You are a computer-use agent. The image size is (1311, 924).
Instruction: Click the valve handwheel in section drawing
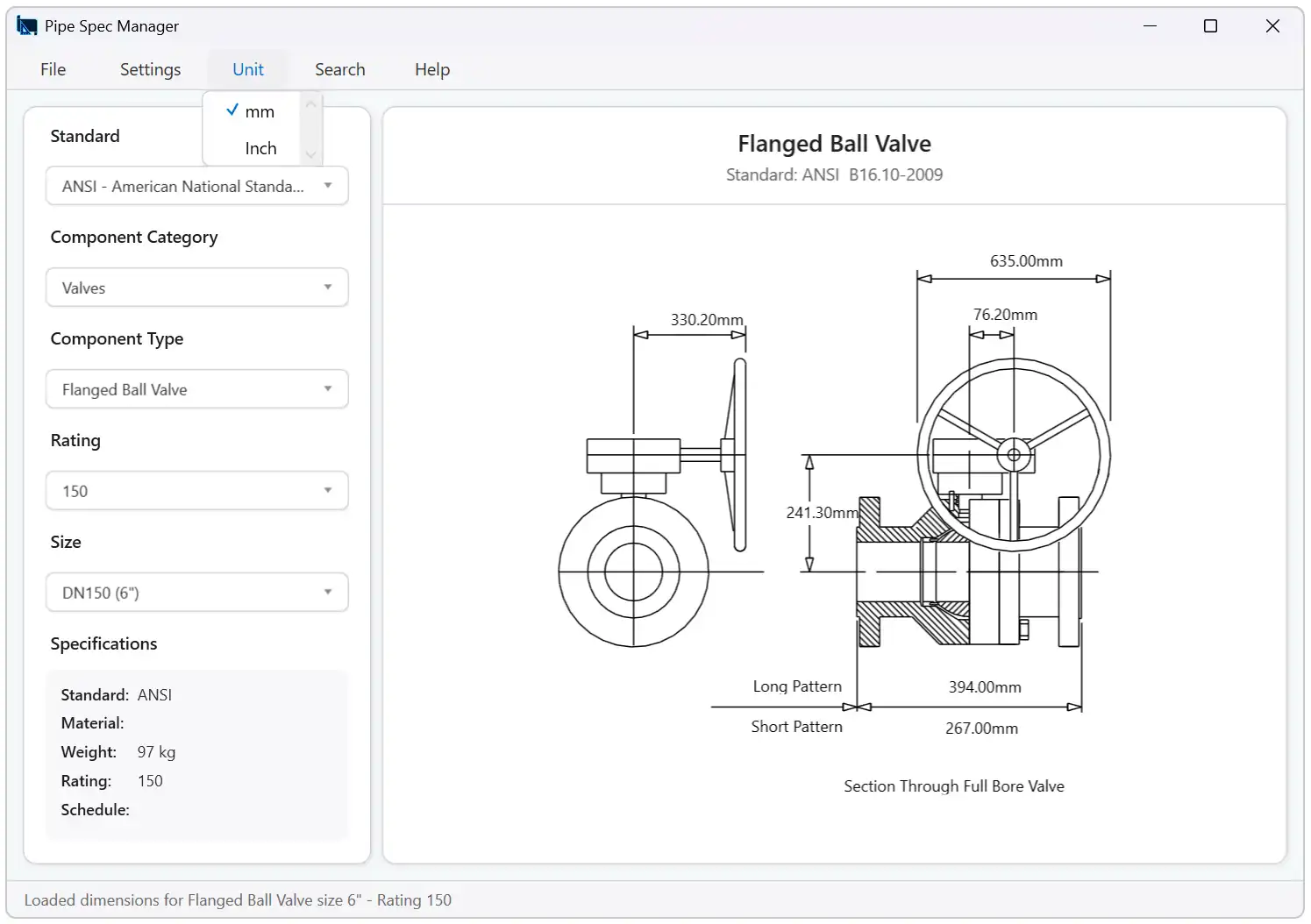[1014, 455]
